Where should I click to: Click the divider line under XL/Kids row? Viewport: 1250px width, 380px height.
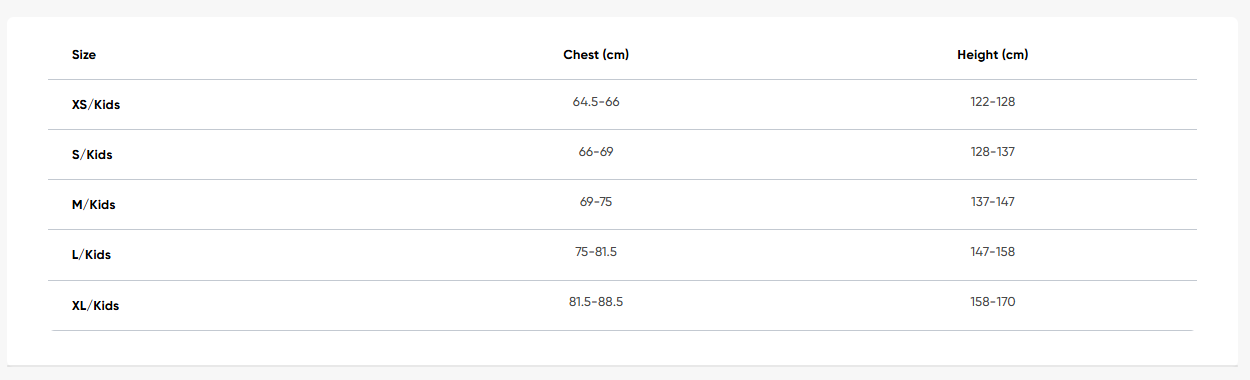pos(622,330)
